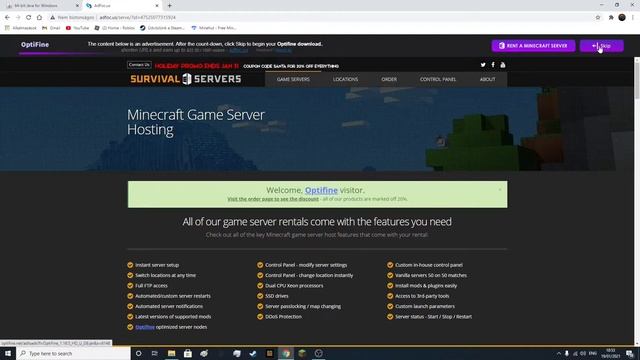Open Survival Servers YouTube icon
The image size is (640, 360).
tap(503, 65)
